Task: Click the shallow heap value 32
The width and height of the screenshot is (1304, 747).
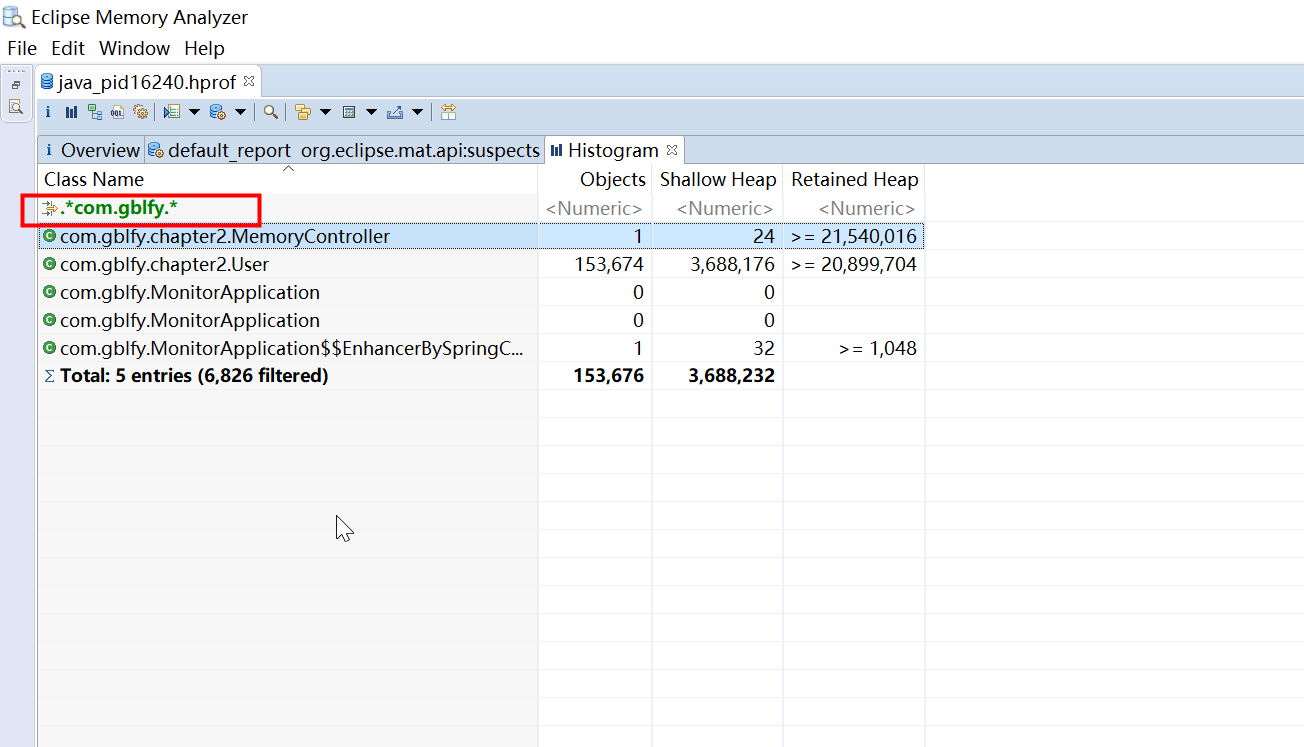Action: [765, 349]
